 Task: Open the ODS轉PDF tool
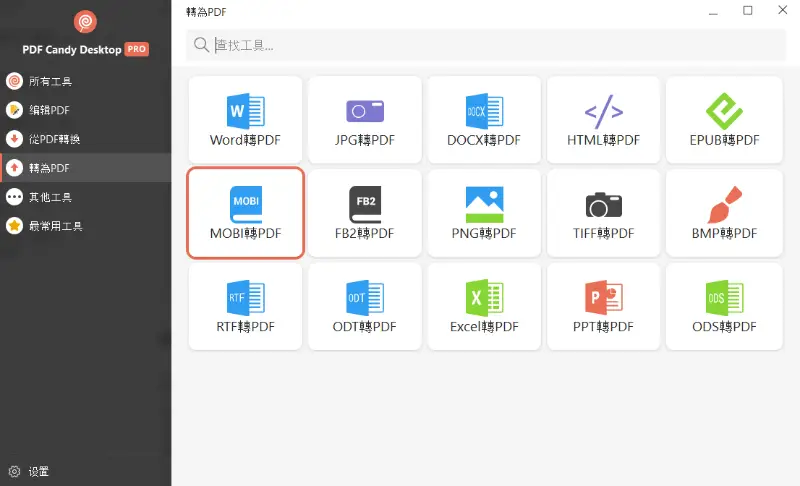pyautogui.click(x=724, y=306)
